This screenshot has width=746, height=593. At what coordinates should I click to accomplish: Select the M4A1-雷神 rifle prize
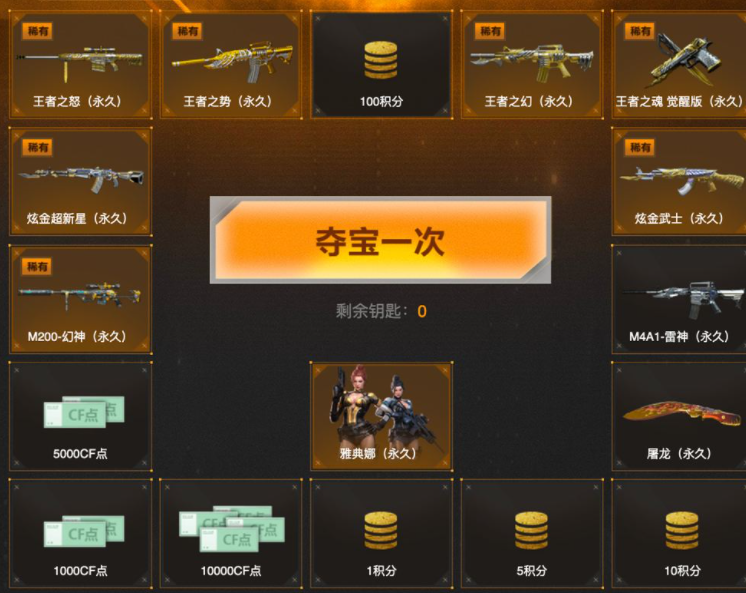pyautogui.click(x=679, y=299)
